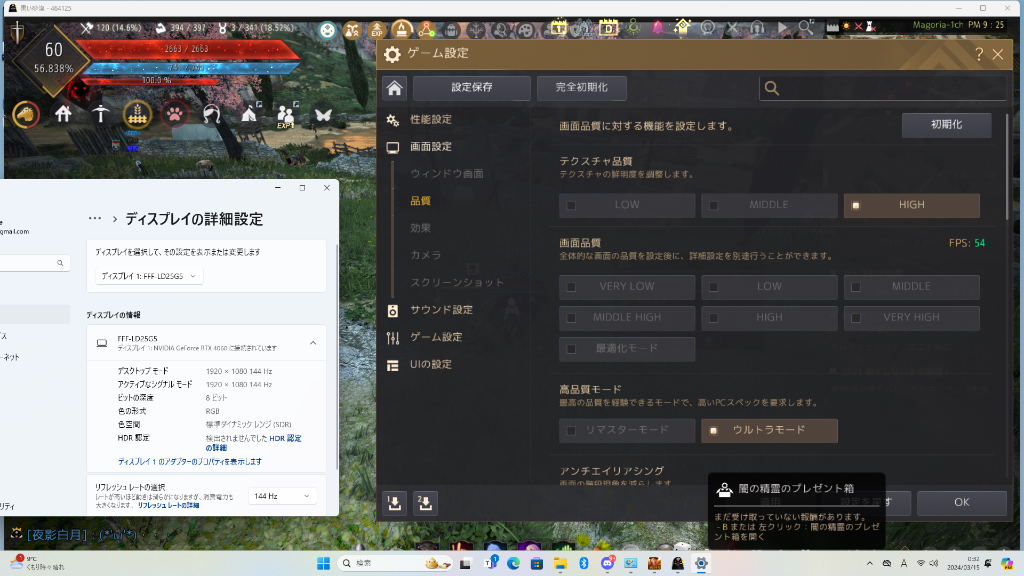
Task: Show hidden system tray icons chevron
Action: tap(869, 563)
